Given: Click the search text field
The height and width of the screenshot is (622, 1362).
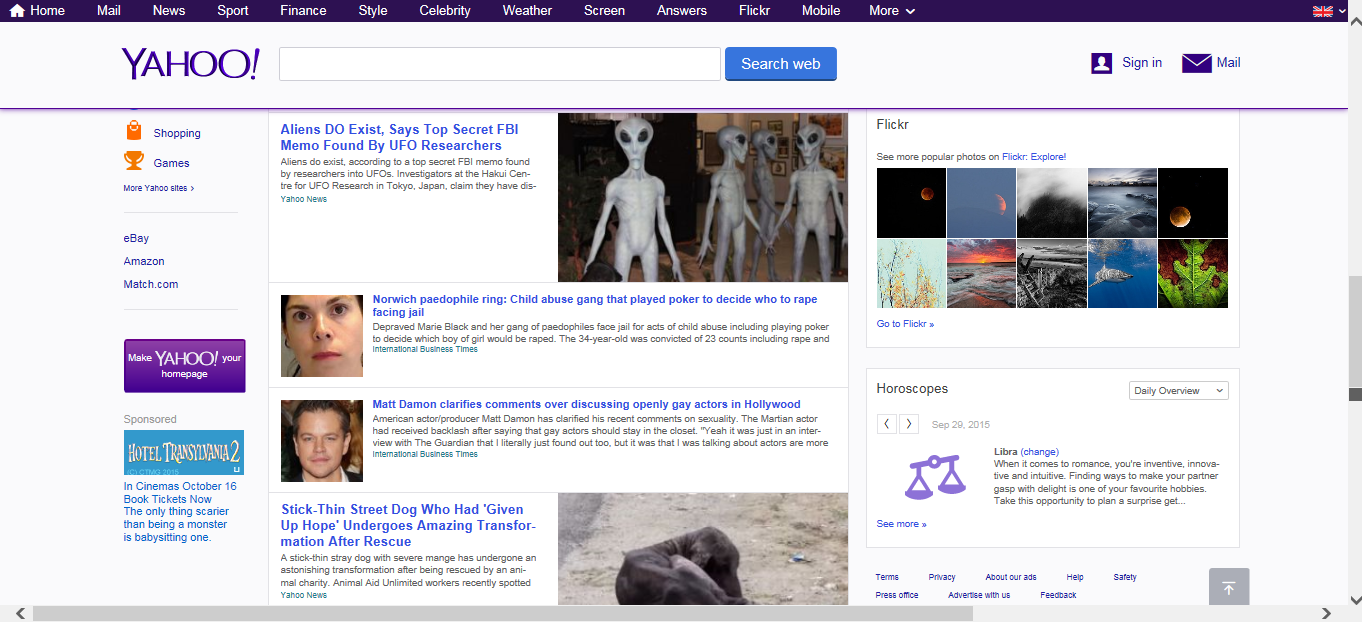Looking at the screenshot, I should pyautogui.click(x=500, y=64).
